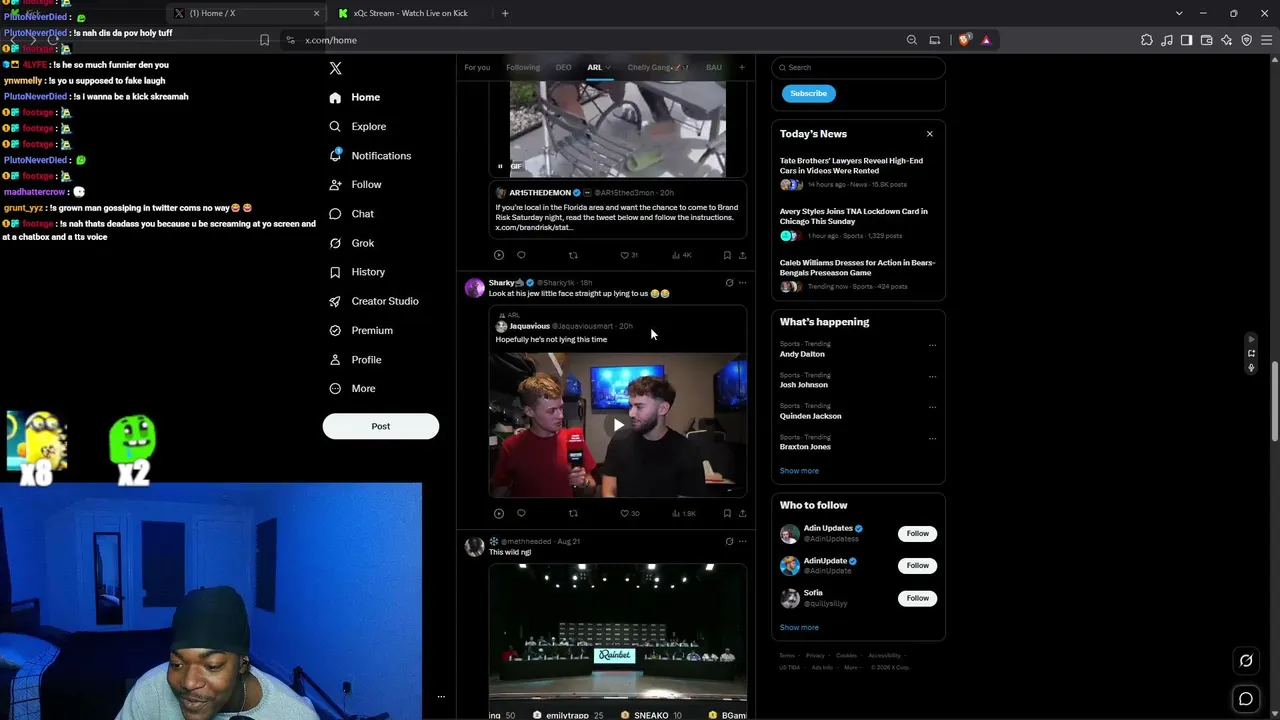
Task: Open the floating messages chat icon
Action: click(x=1246, y=699)
